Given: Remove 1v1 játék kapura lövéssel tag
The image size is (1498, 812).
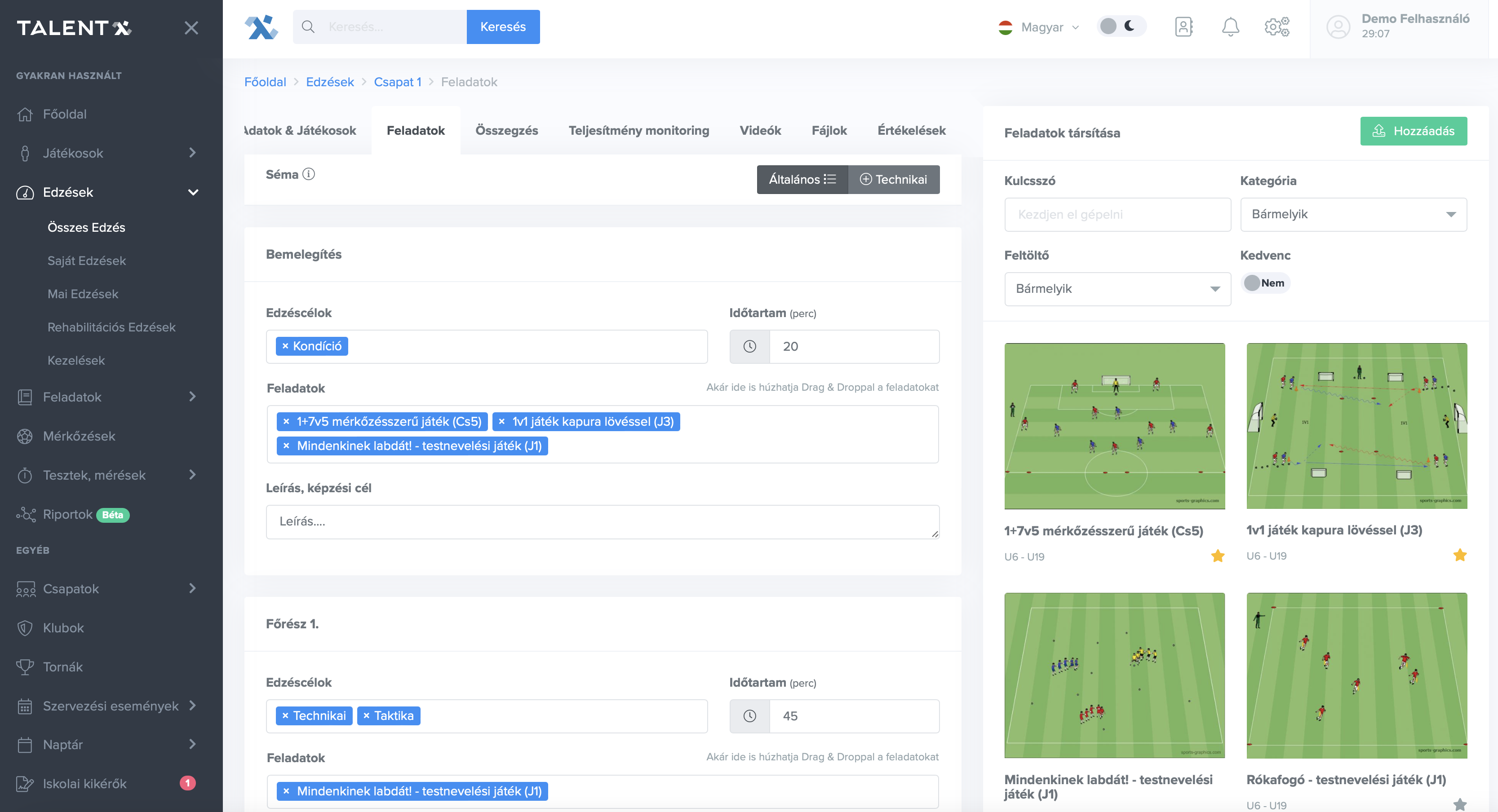Looking at the screenshot, I should (x=502, y=421).
